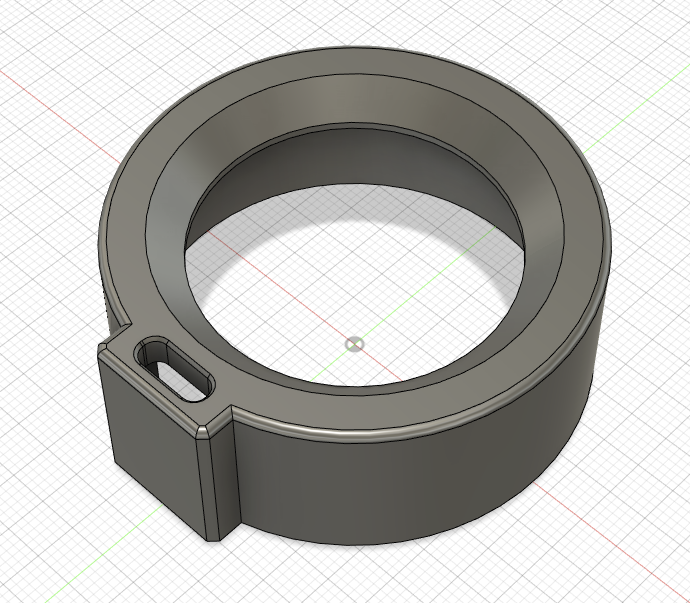Click the origin point marker on the grid

[355, 344]
